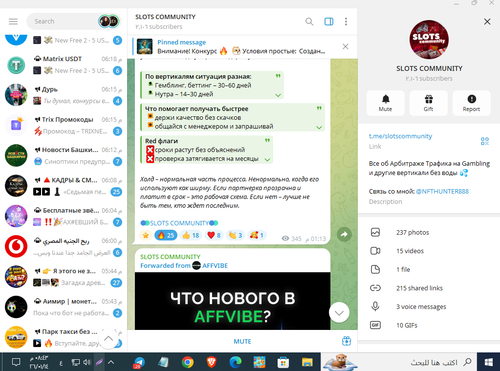Open the 1 file list
500x371 pixels.
(x=429, y=269)
